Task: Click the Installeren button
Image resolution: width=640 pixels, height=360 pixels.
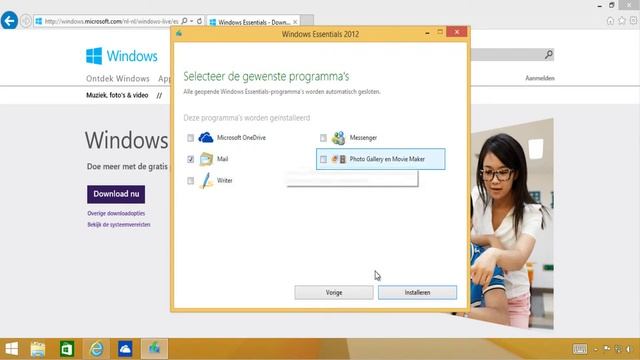Action: pyautogui.click(x=417, y=292)
